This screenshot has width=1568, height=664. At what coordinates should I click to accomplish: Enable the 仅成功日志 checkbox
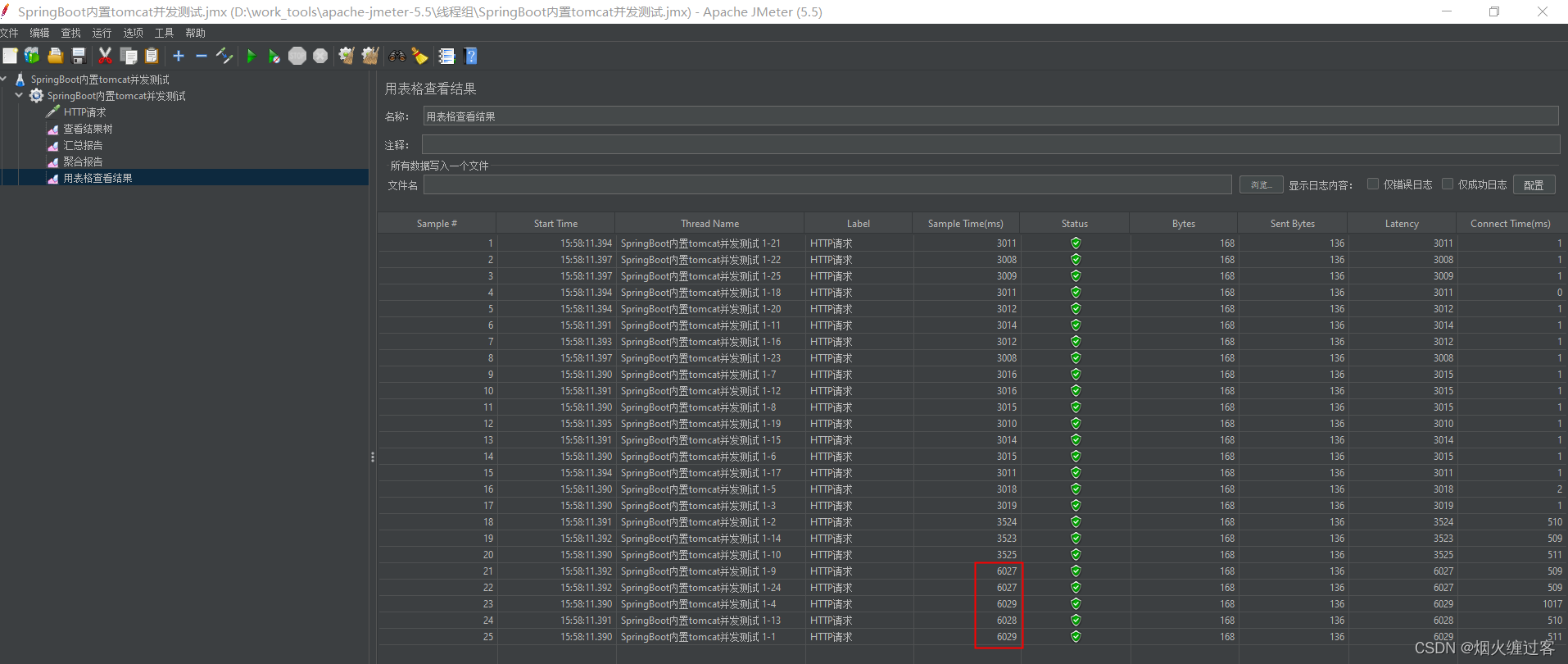click(1448, 184)
